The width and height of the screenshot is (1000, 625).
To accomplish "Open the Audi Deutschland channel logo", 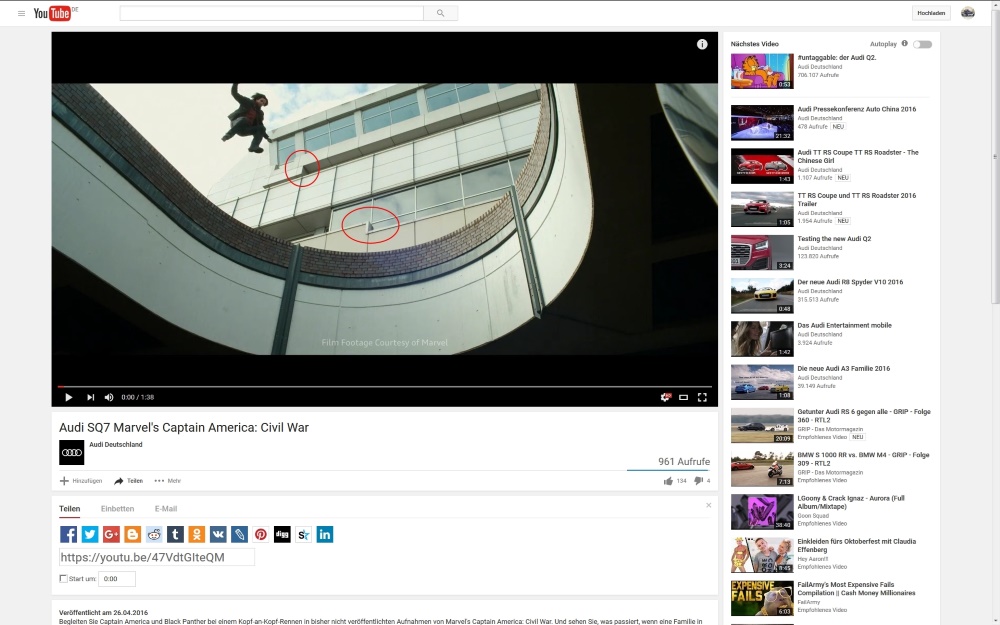I will pos(71,452).
